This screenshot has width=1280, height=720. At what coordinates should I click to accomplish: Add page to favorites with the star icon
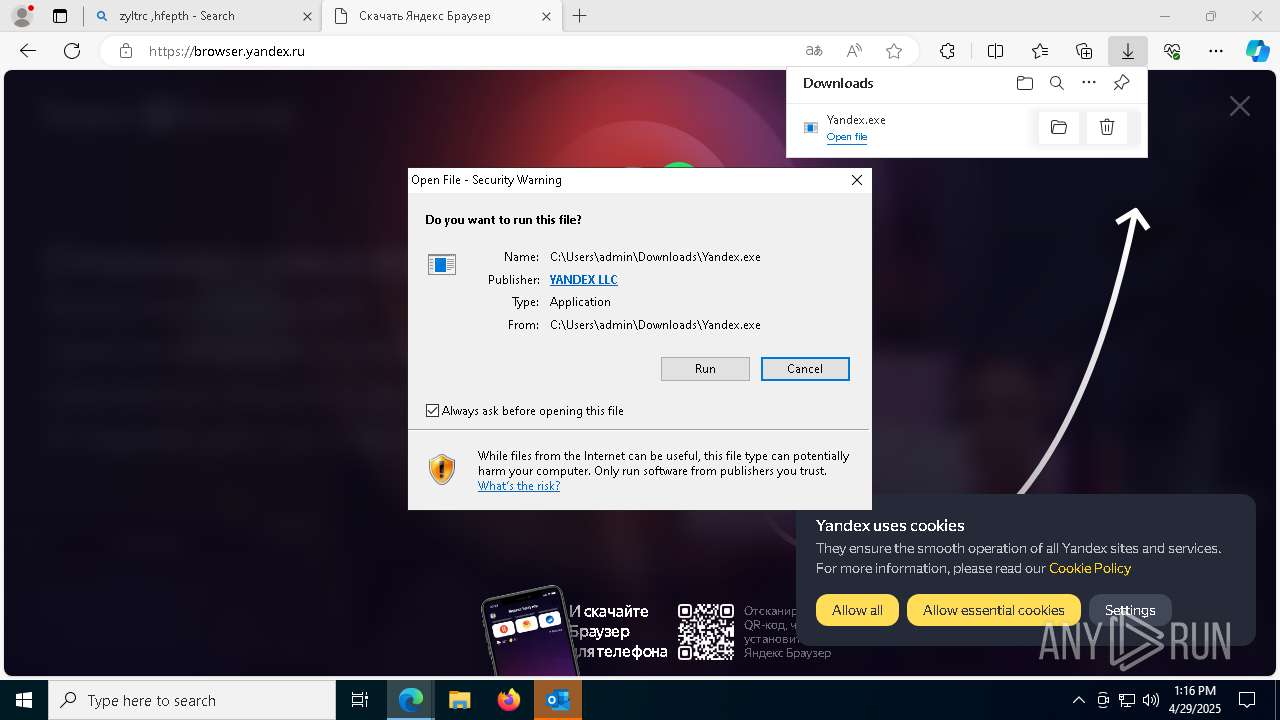[x=894, y=51]
